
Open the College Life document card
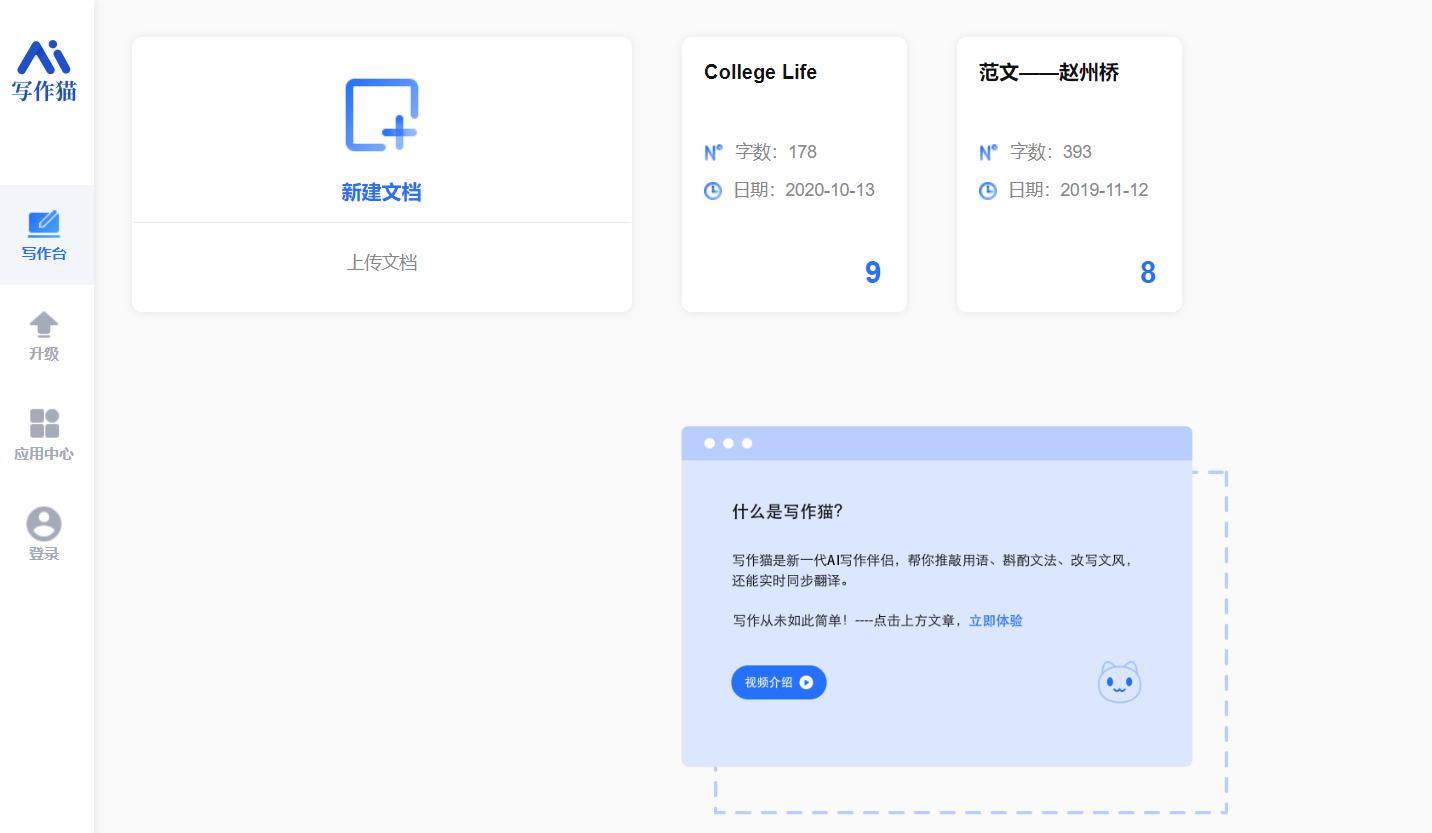pos(794,175)
